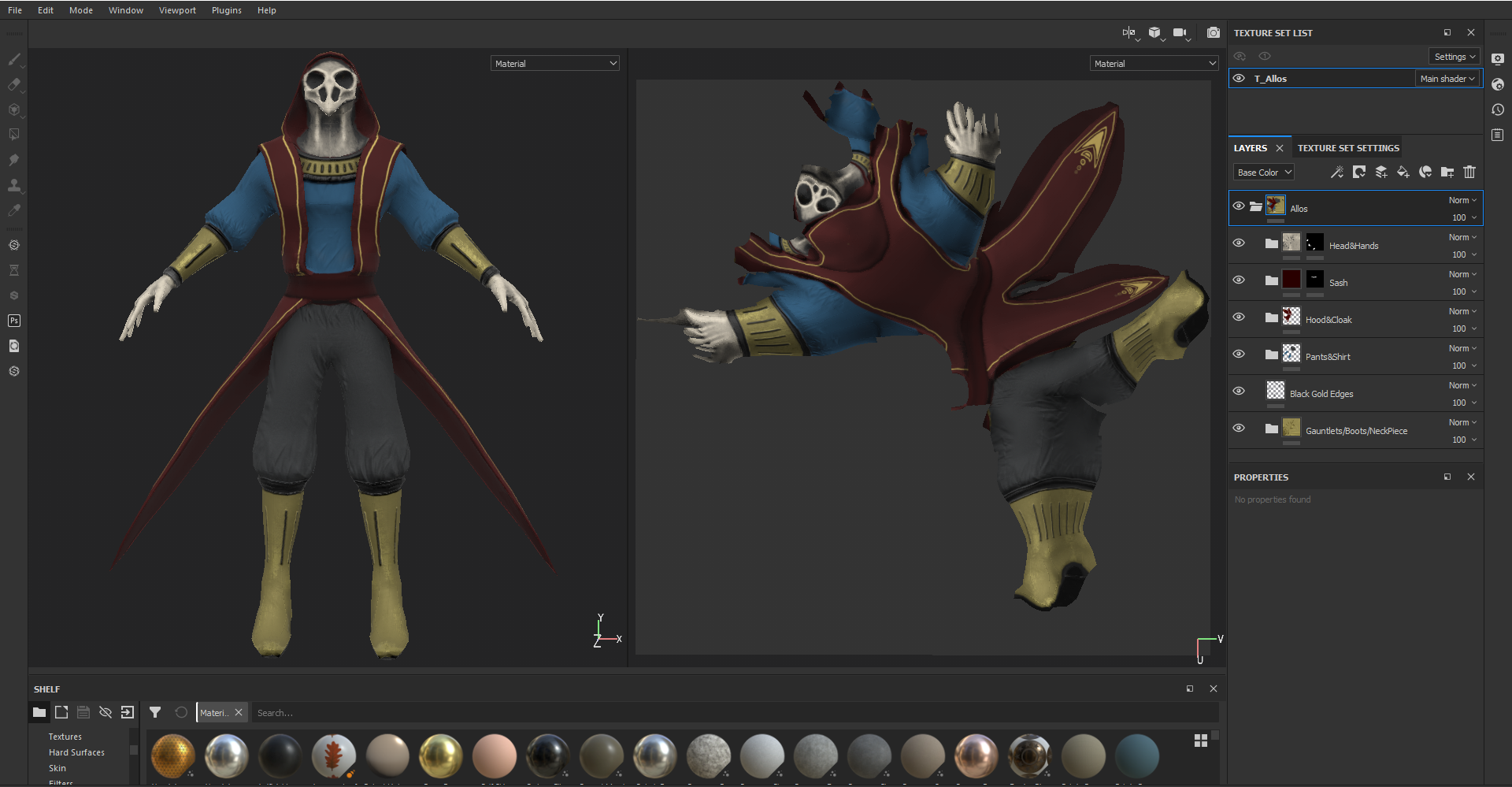Screen dimensions: 1512x787
Task: Select the gold hexagon material thumbnail
Action: [x=173, y=755]
